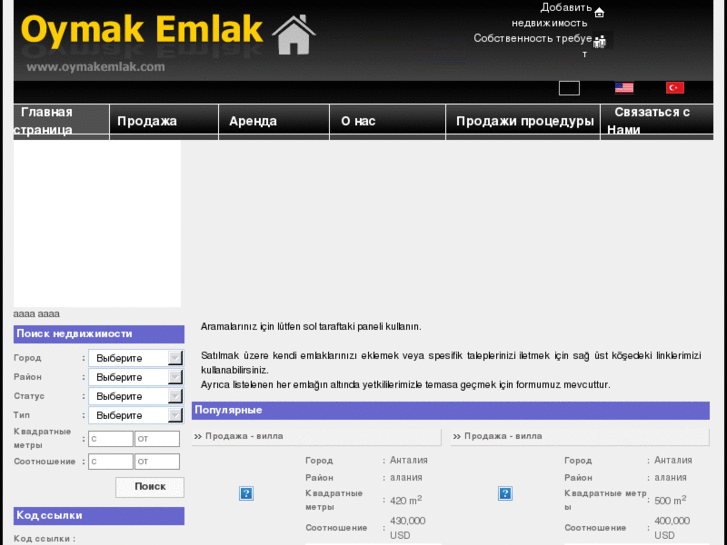Switch language with the Turkish flag icon

[x=675, y=88]
